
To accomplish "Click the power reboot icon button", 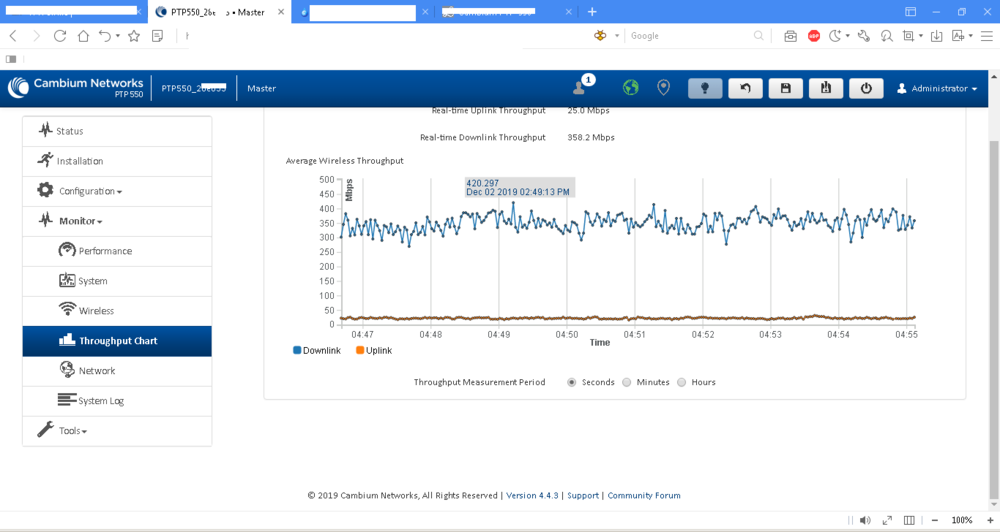I will pos(866,88).
